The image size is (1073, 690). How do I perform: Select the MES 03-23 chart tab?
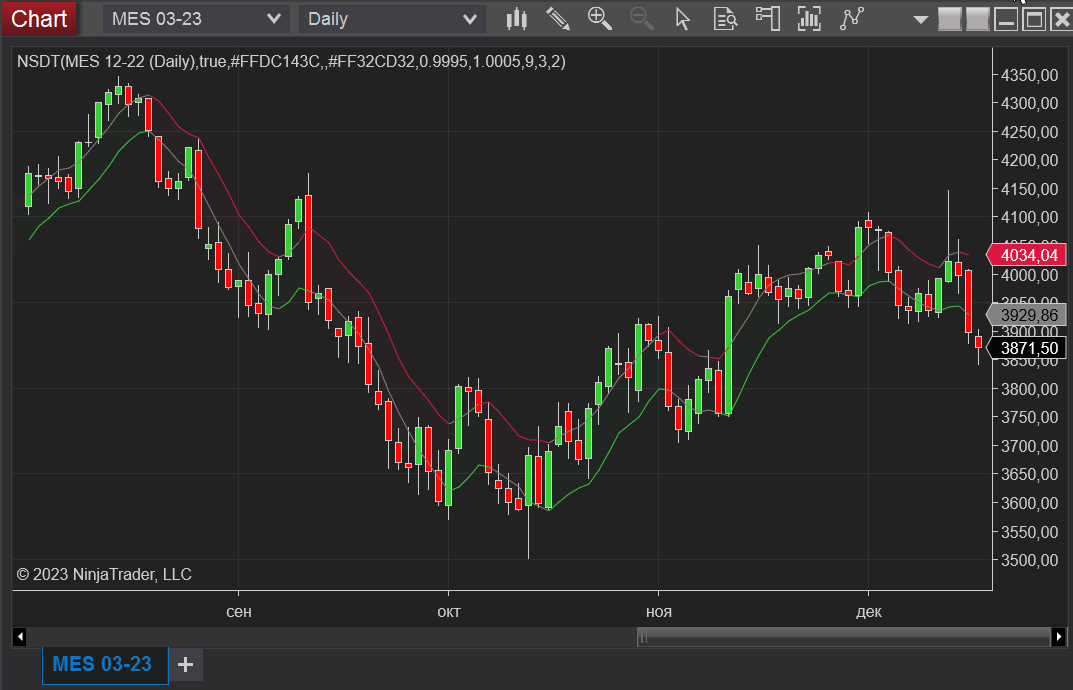pyautogui.click(x=104, y=664)
